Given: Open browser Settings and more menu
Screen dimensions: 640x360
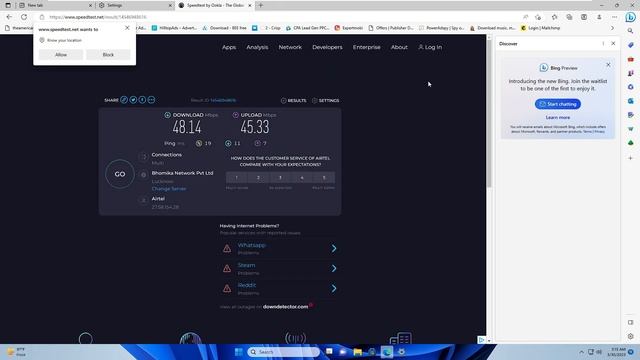Looking at the screenshot, I should pos(614,17).
